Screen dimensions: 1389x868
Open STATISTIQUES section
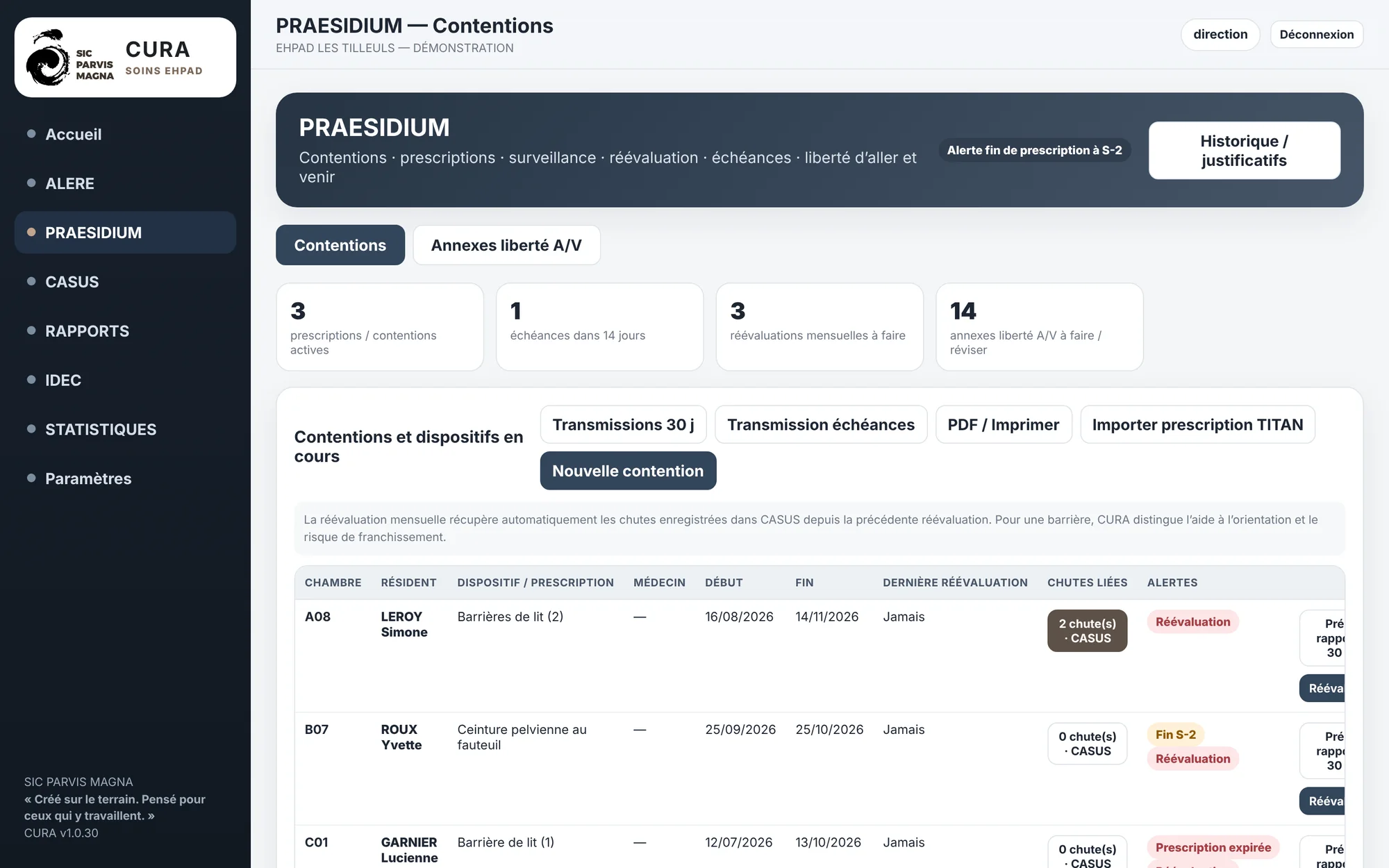(125, 430)
